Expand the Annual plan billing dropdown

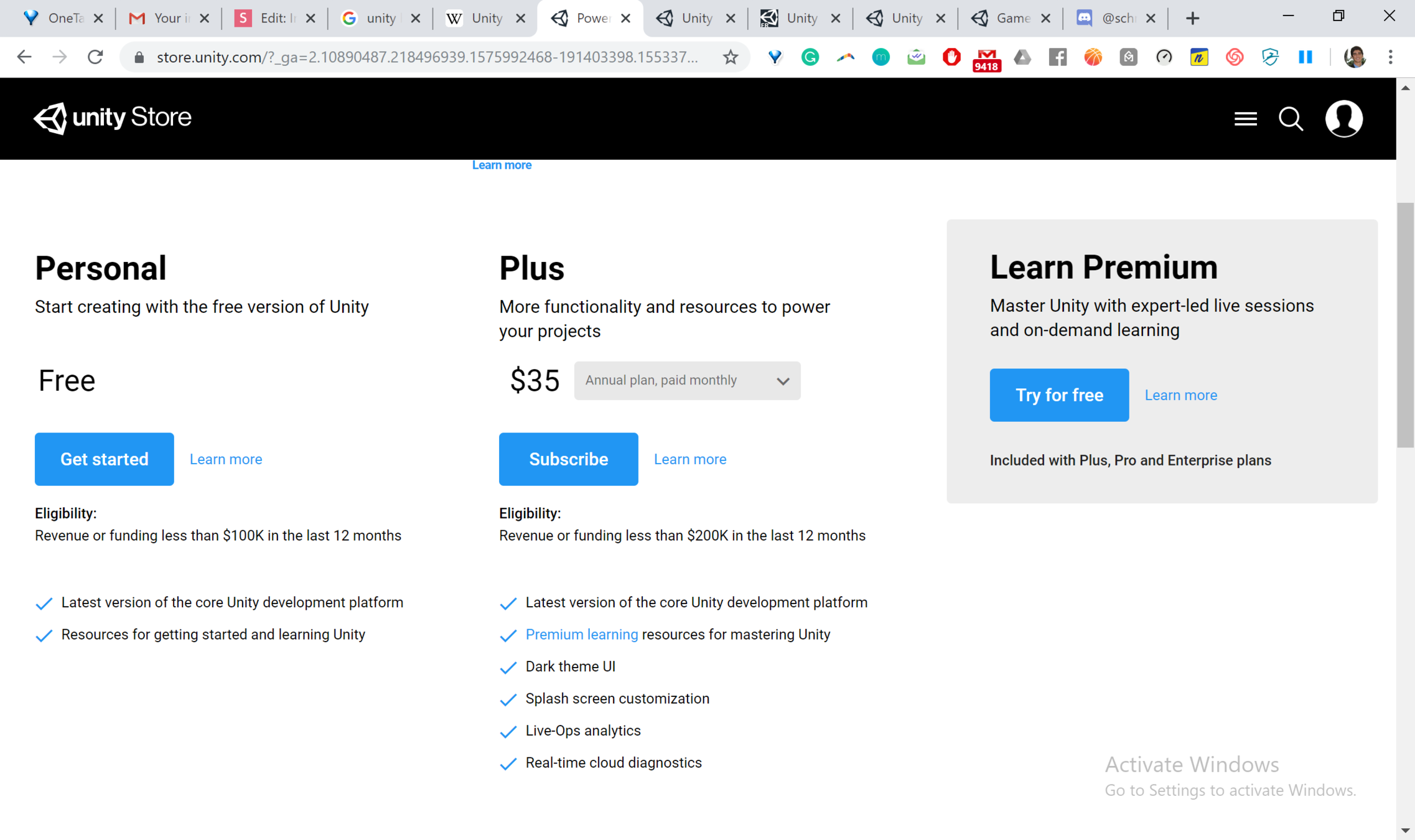pos(687,380)
